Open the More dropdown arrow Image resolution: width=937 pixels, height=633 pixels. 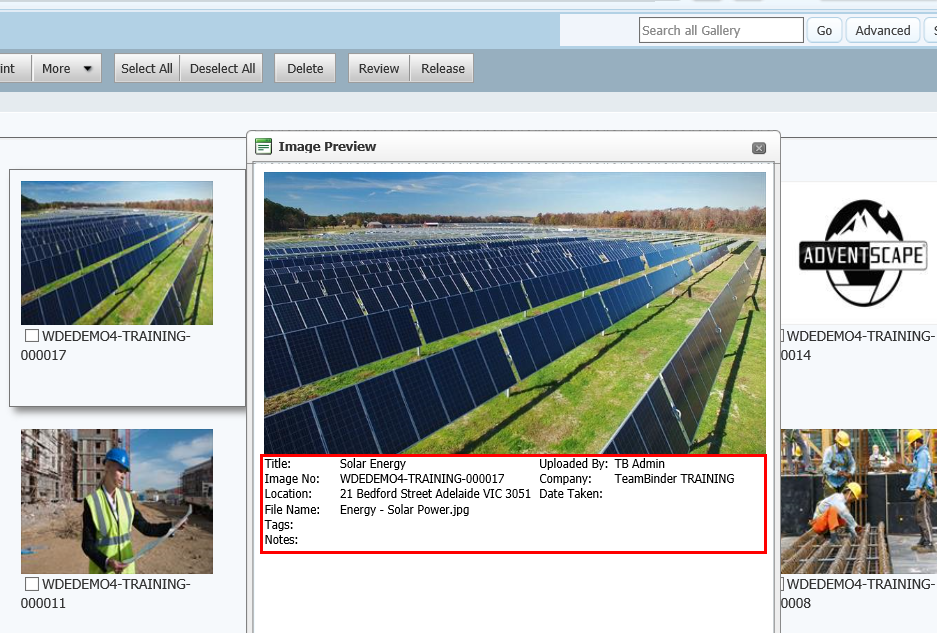[88, 69]
